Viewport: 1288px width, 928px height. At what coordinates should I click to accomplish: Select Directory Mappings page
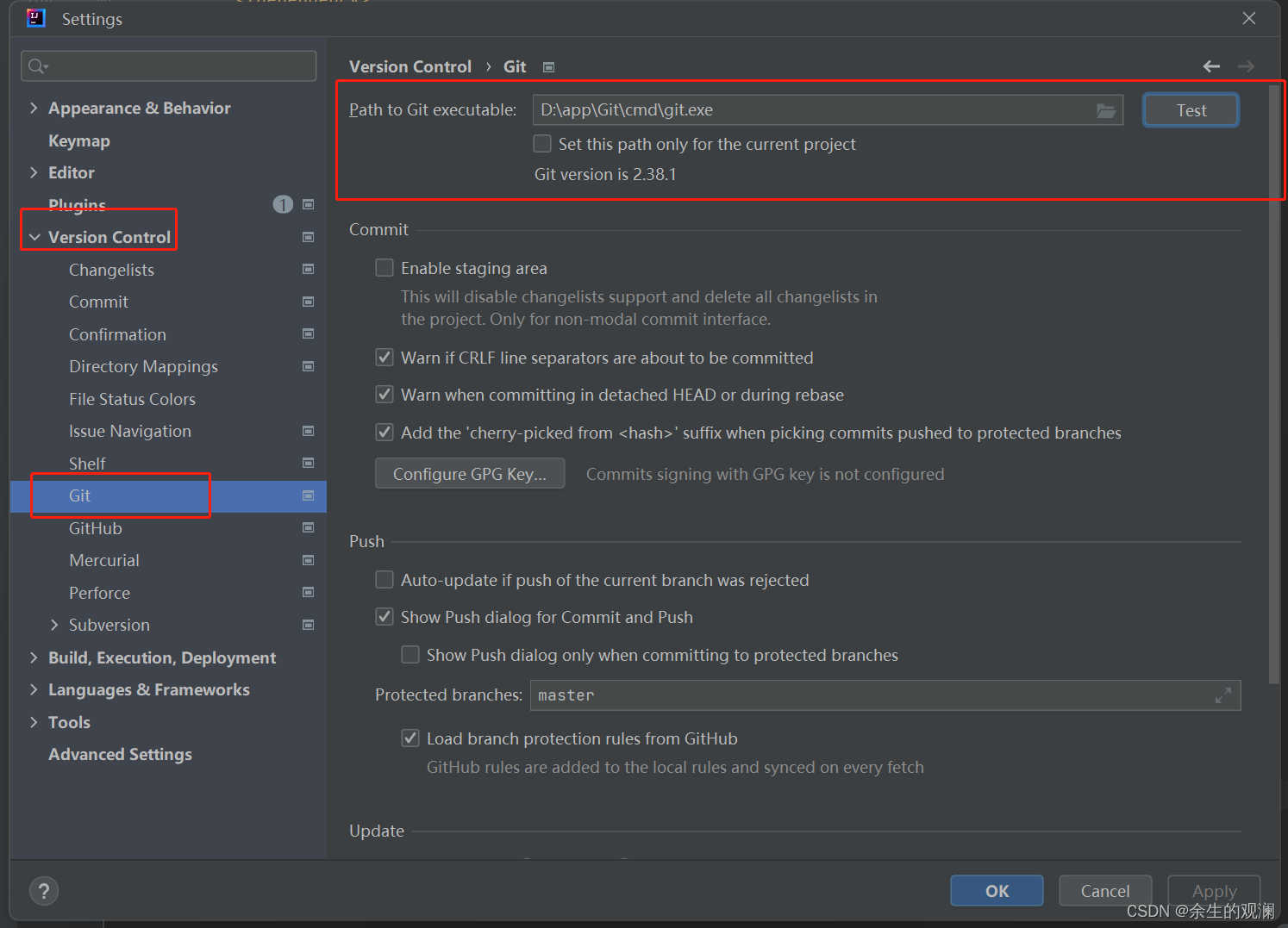coord(143,366)
